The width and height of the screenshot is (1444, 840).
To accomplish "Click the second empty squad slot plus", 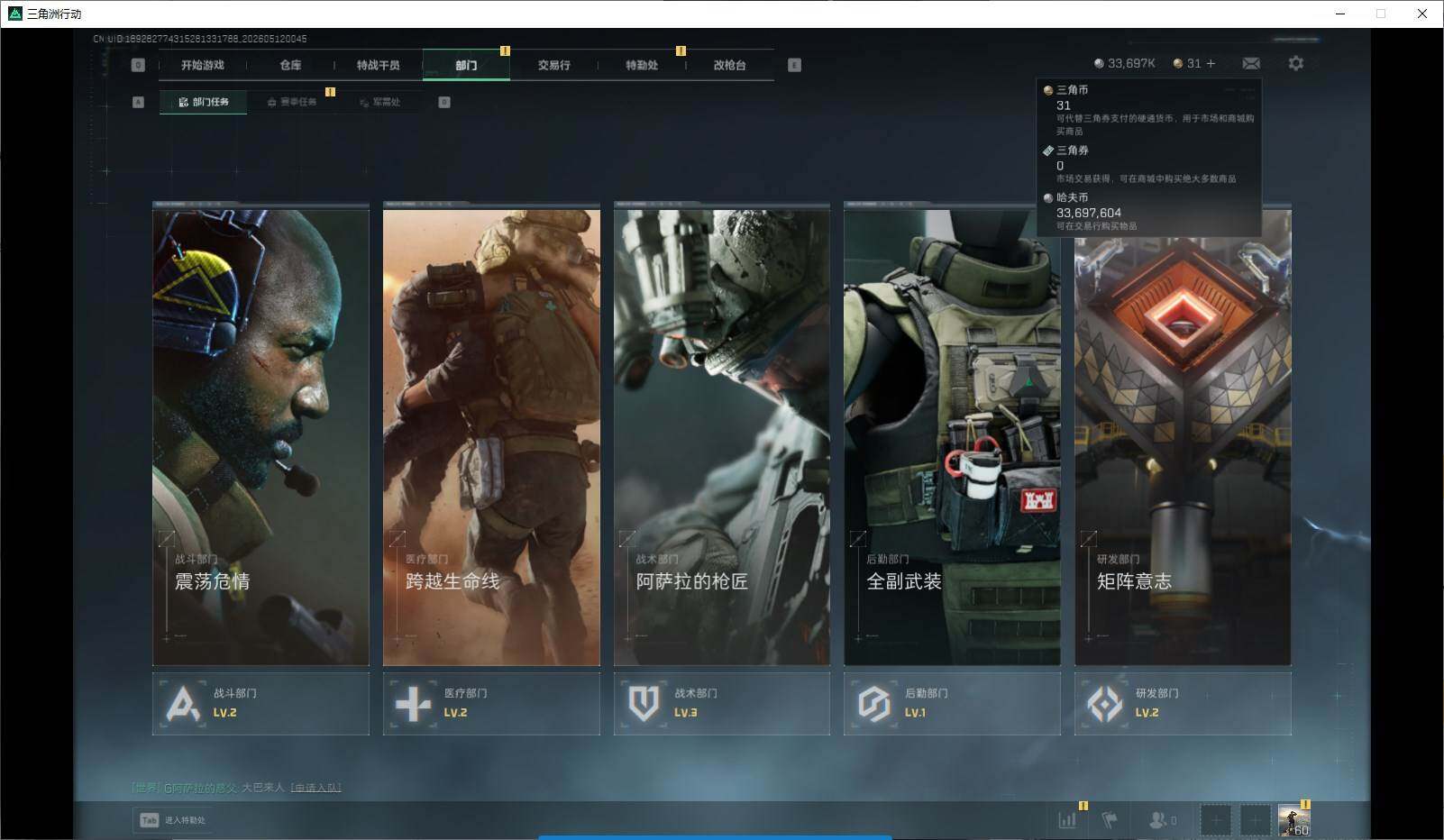I will 1255,820.
